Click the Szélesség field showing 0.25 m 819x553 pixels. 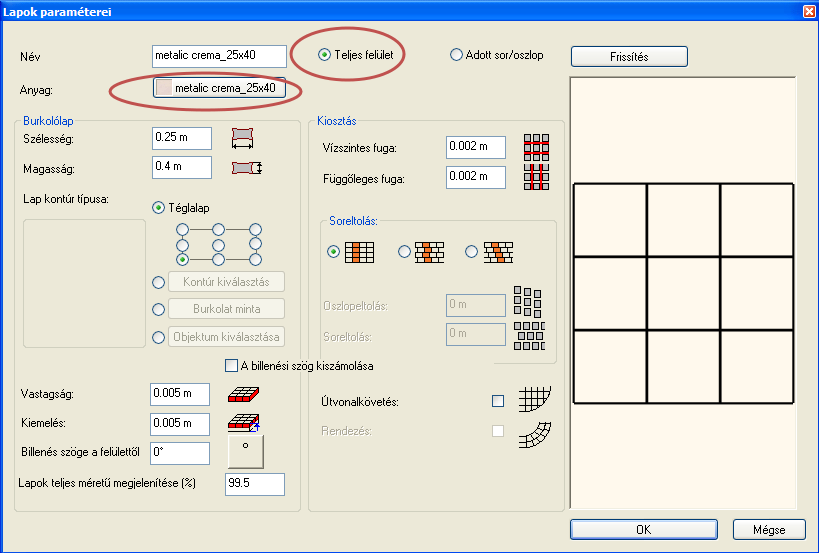pyautogui.click(x=182, y=138)
